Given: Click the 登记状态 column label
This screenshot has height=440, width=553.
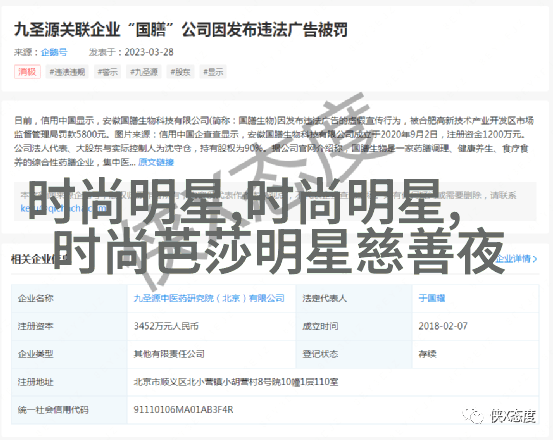Looking at the screenshot, I should point(320,354).
